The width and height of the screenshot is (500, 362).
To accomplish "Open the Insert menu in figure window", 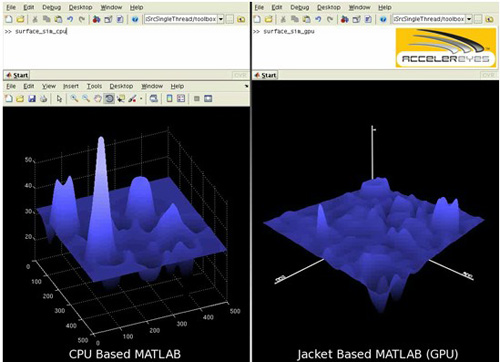I will tap(71, 86).
